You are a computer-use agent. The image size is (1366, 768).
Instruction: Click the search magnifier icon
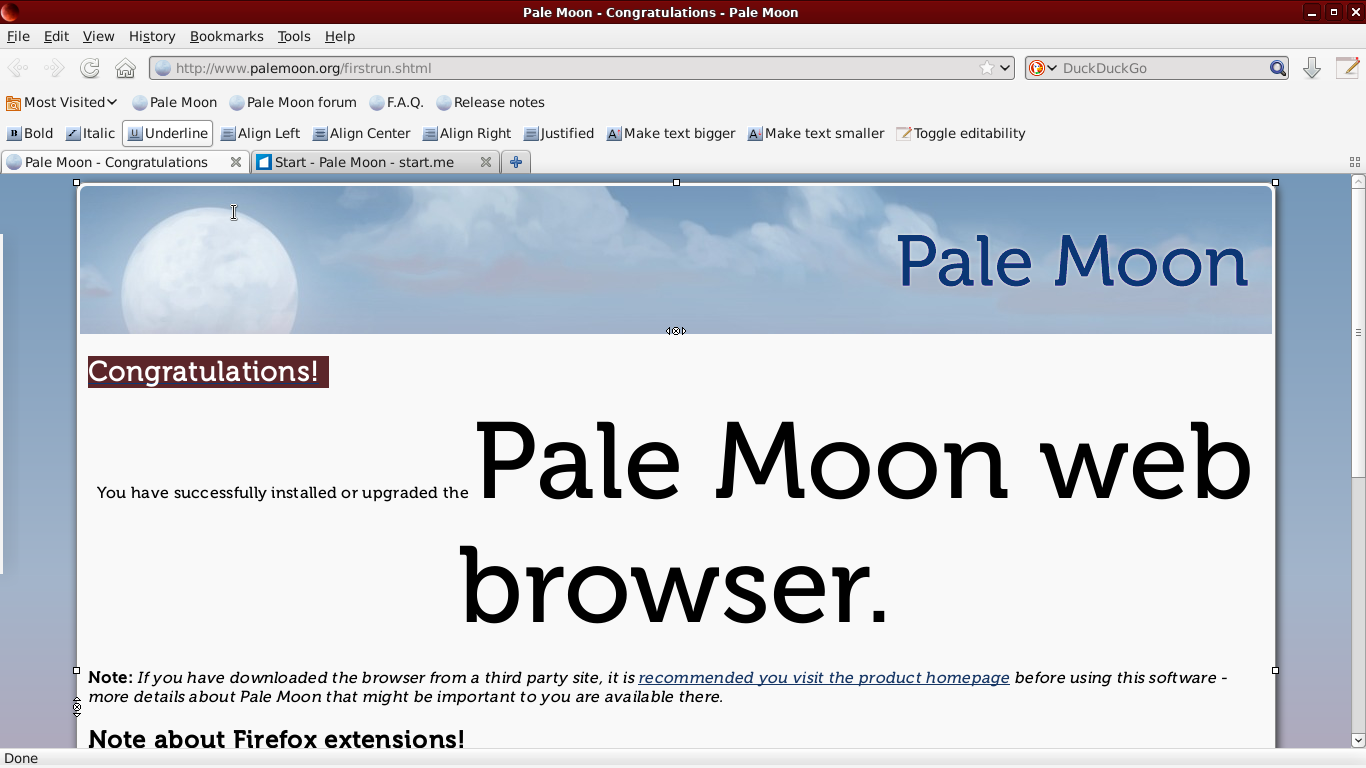[1278, 68]
